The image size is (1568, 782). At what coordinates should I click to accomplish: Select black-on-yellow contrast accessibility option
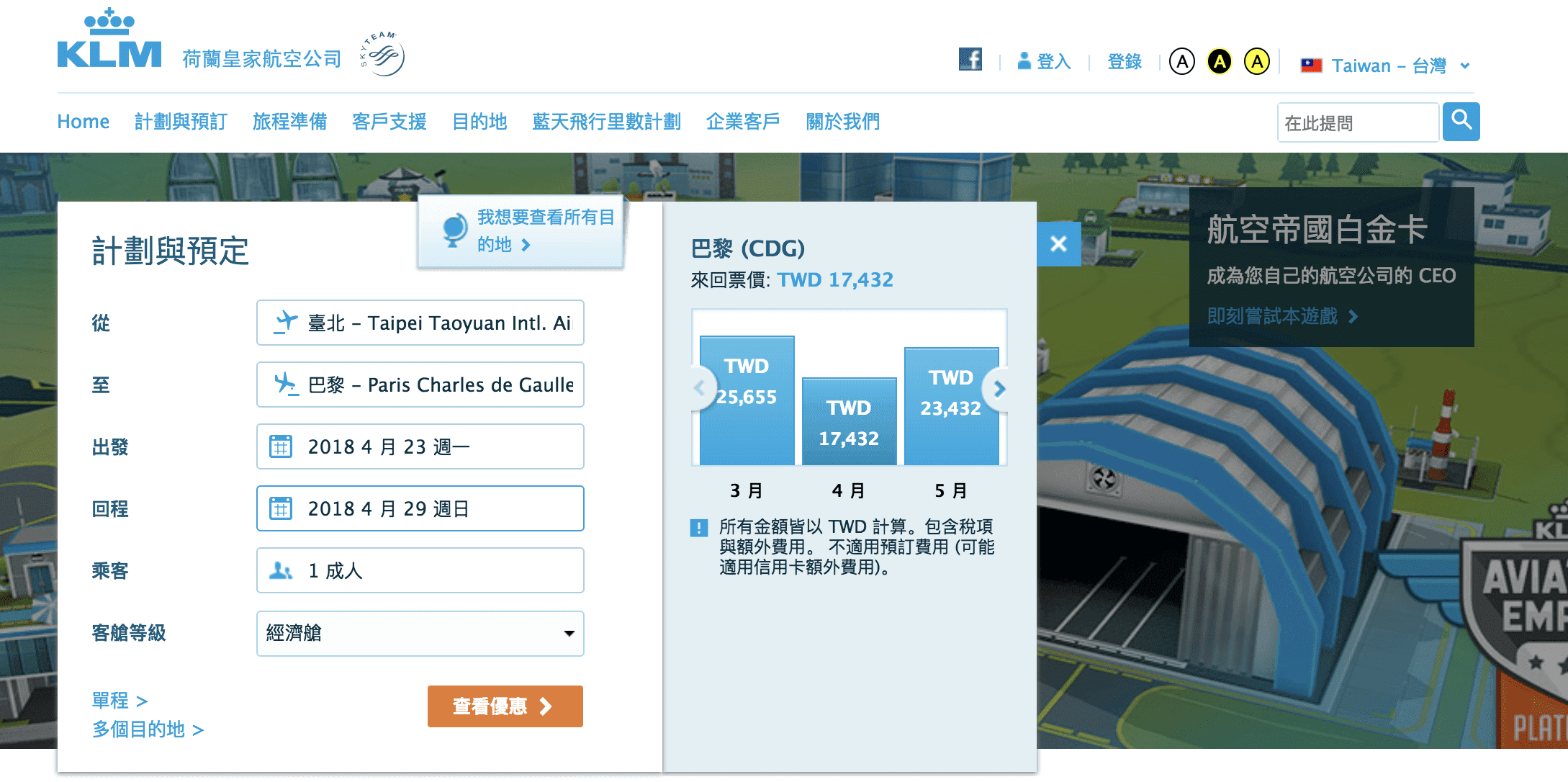[1220, 62]
